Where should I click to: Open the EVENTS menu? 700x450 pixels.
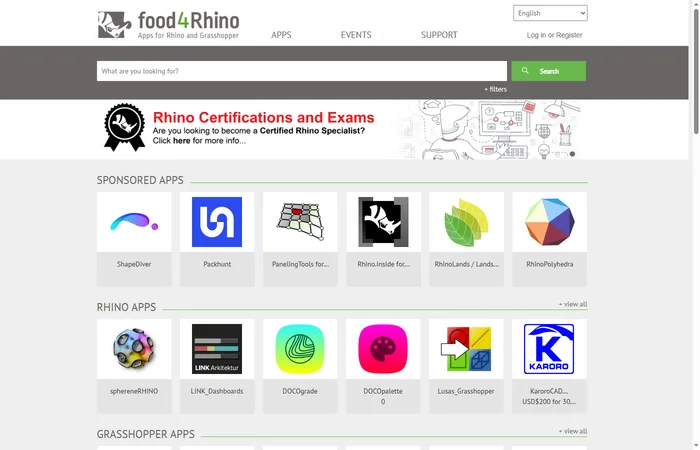tap(356, 35)
